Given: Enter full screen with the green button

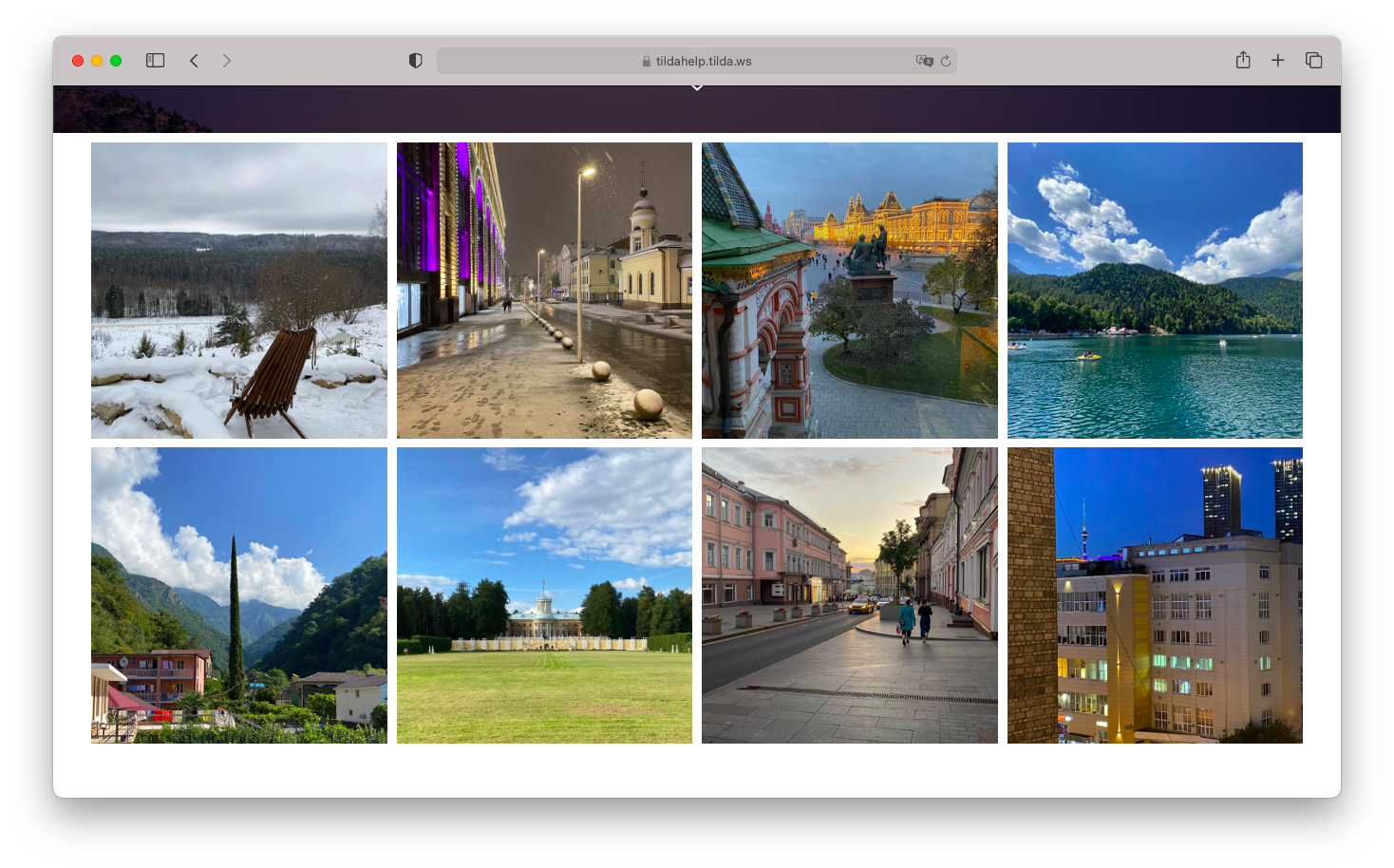Looking at the screenshot, I should coord(116,61).
